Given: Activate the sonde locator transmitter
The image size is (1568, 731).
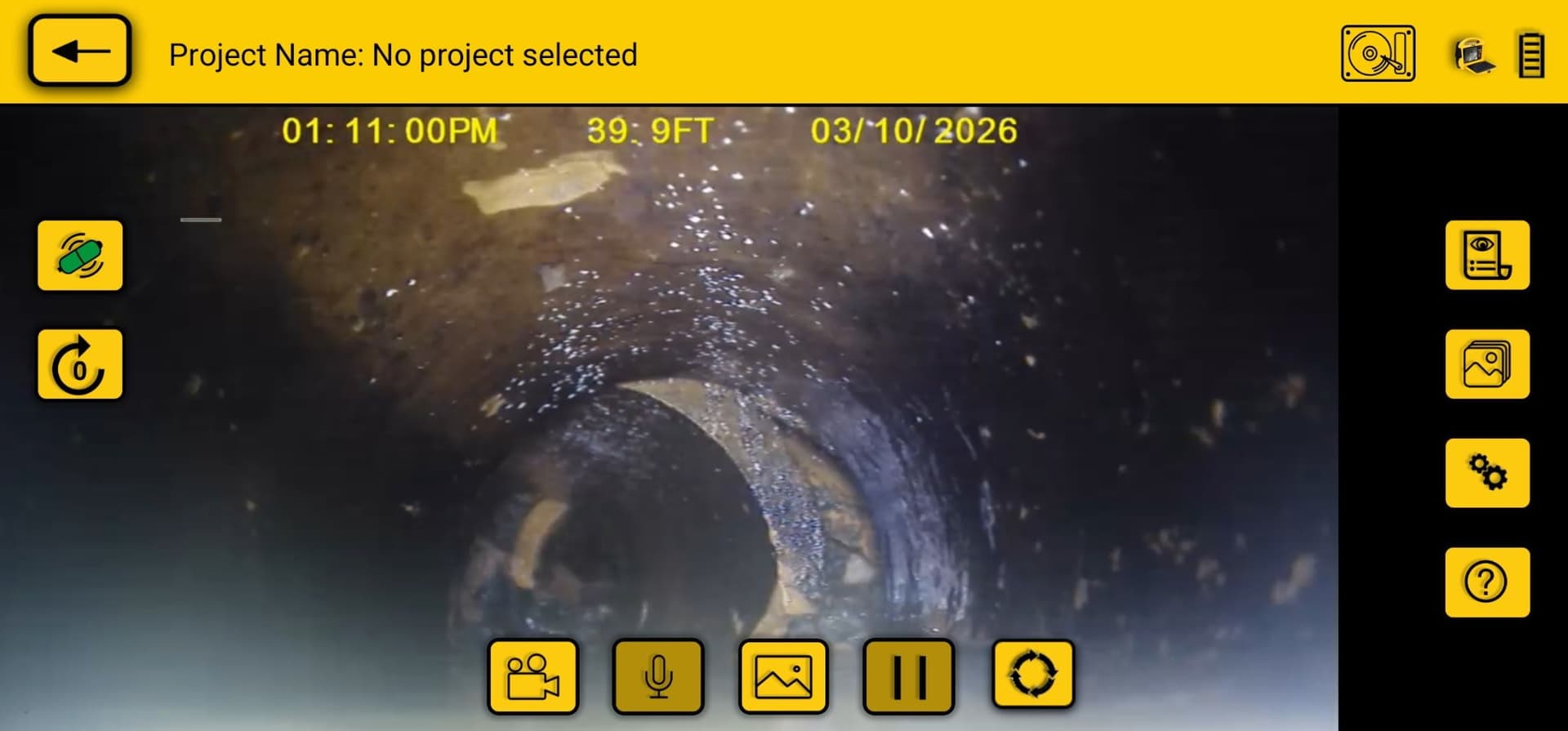Looking at the screenshot, I should pos(80,255).
